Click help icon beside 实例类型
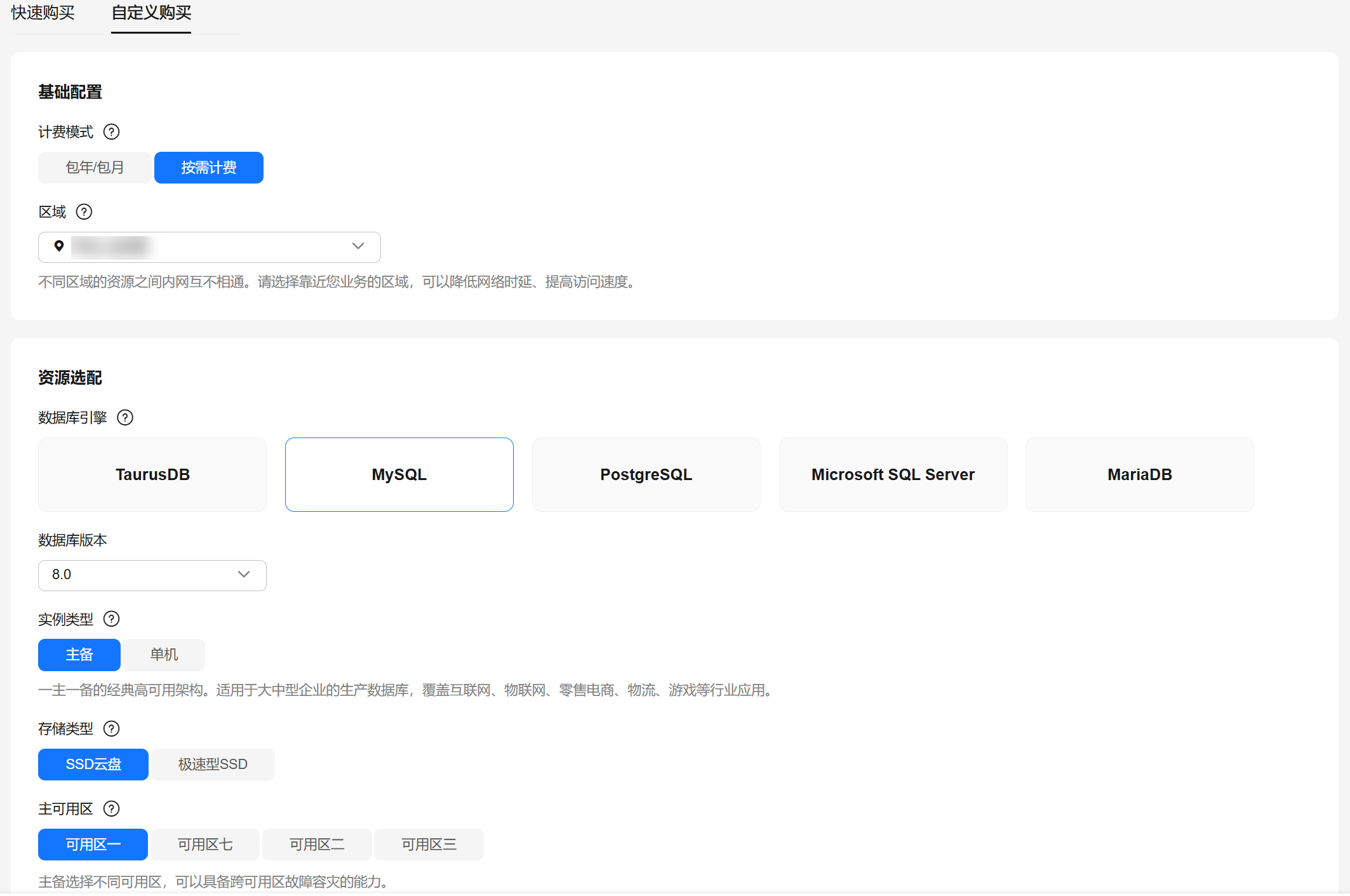The image size is (1350, 896). [x=111, y=619]
